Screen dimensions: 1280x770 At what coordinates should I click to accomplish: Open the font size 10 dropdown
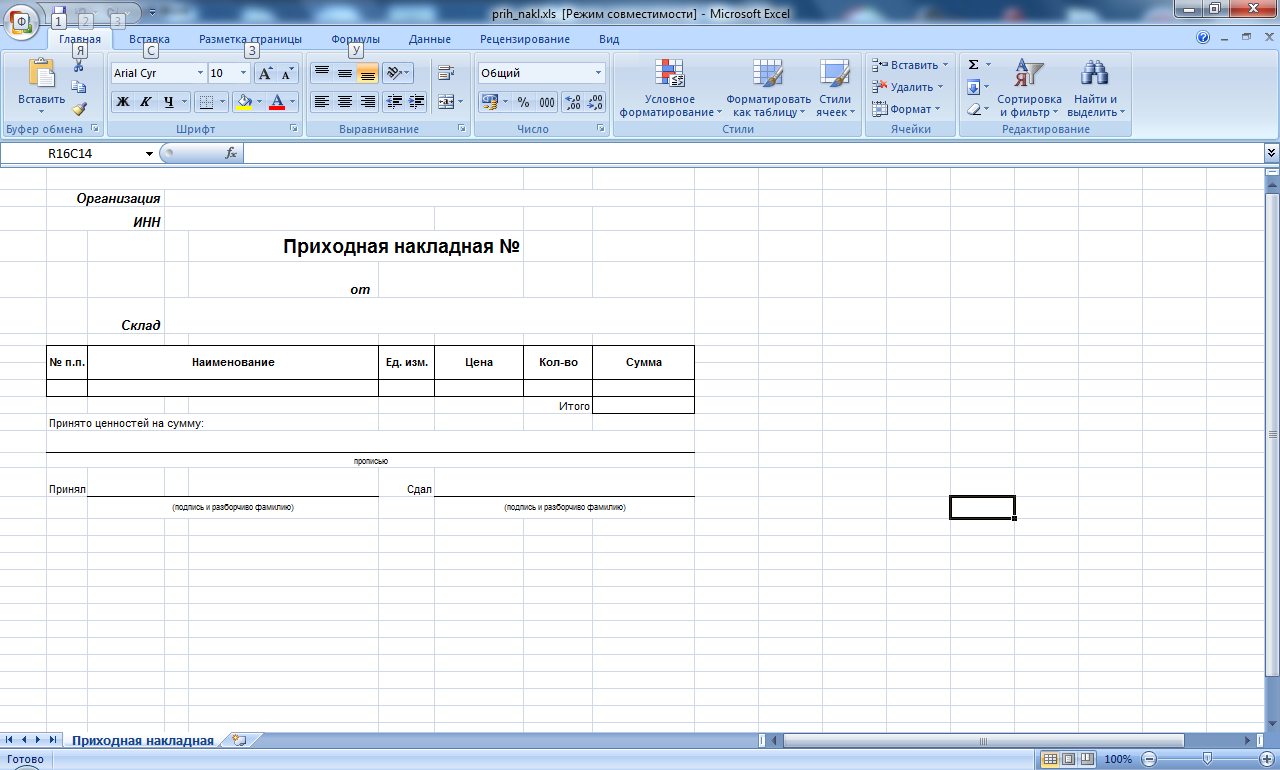pyautogui.click(x=243, y=73)
